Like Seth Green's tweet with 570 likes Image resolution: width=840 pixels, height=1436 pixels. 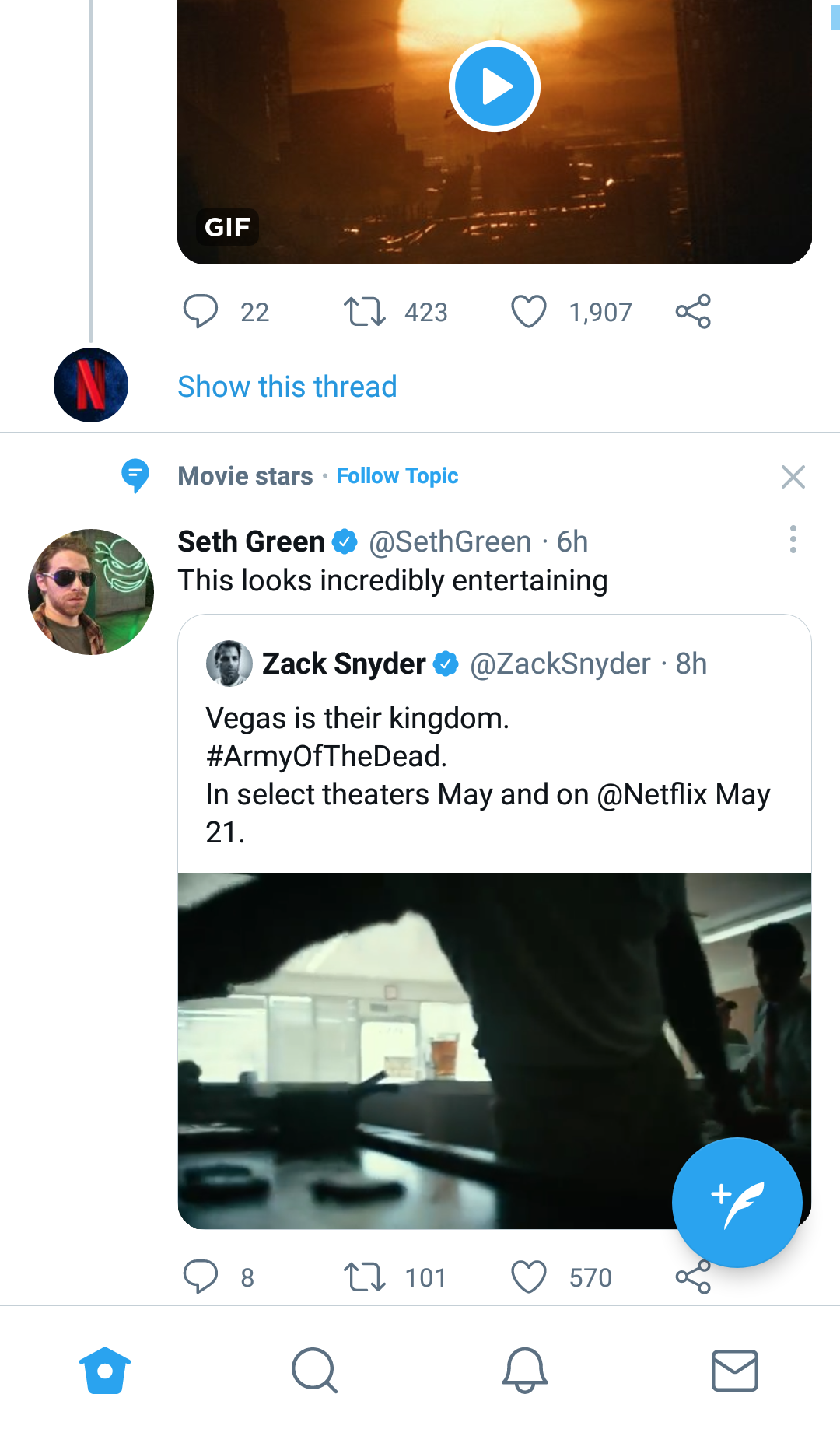point(529,1277)
